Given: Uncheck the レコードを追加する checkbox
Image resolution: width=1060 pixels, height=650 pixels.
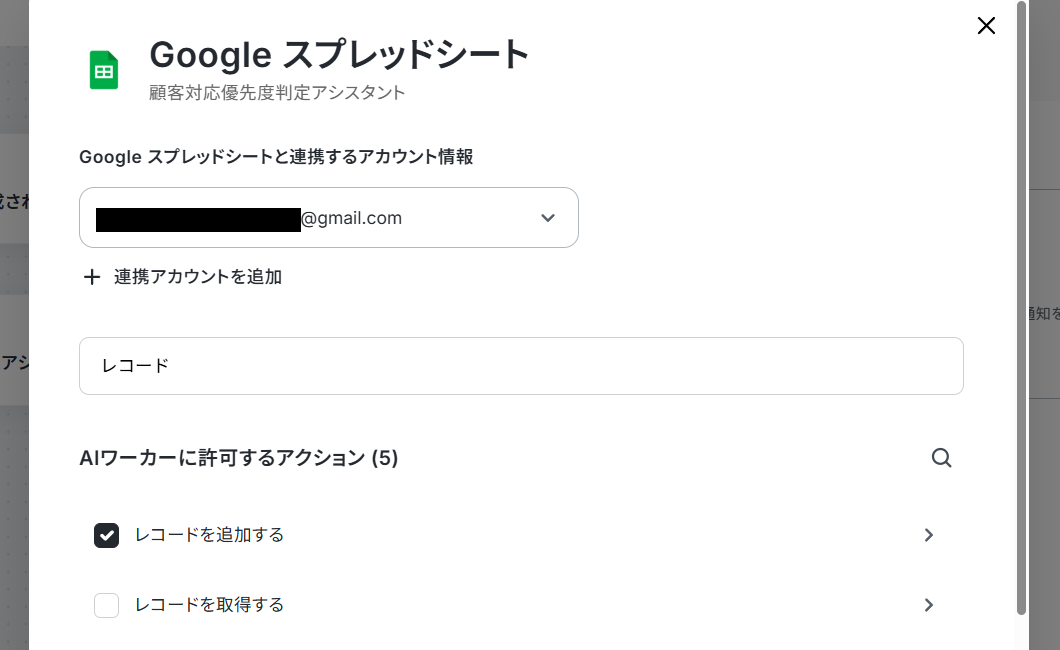Looking at the screenshot, I should 106,535.
